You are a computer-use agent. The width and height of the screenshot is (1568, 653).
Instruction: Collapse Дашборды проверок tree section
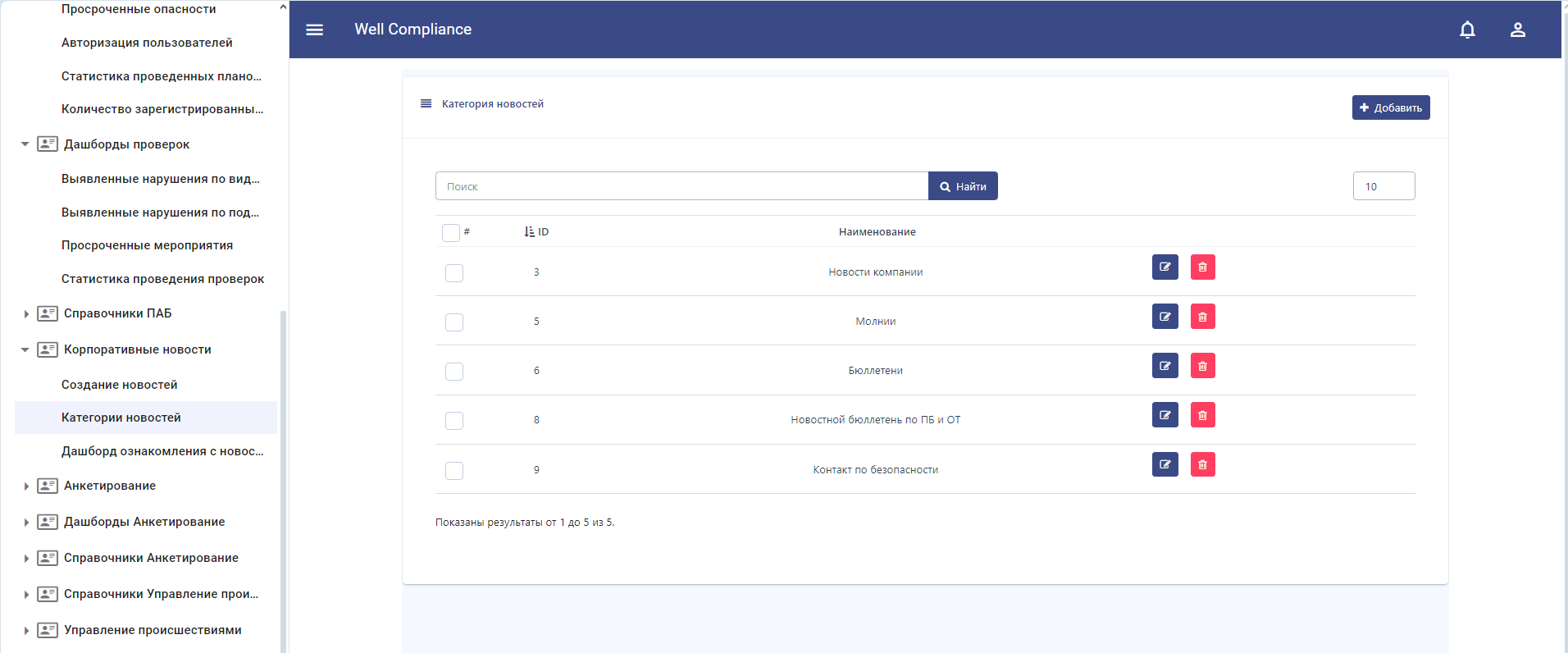(x=25, y=144)
